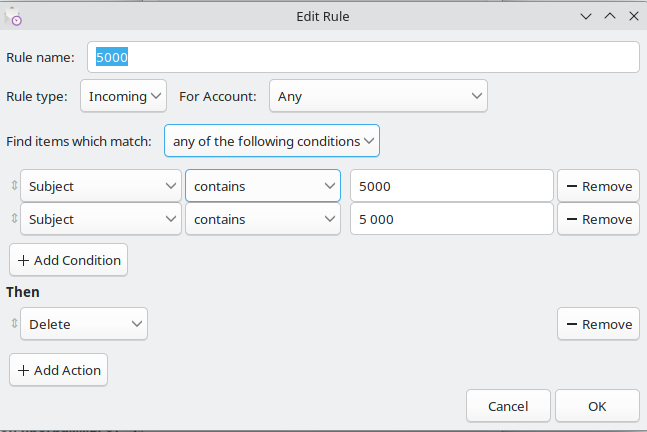Click drag handle beside Delete action

point(14,323)
